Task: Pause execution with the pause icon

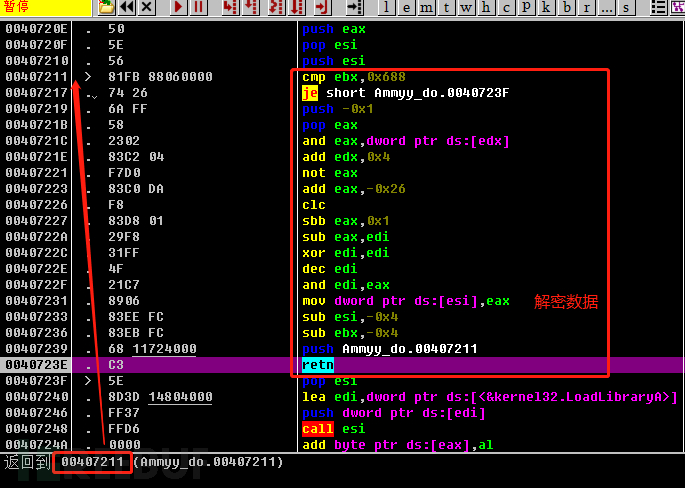Action: (x=197, y=7)
